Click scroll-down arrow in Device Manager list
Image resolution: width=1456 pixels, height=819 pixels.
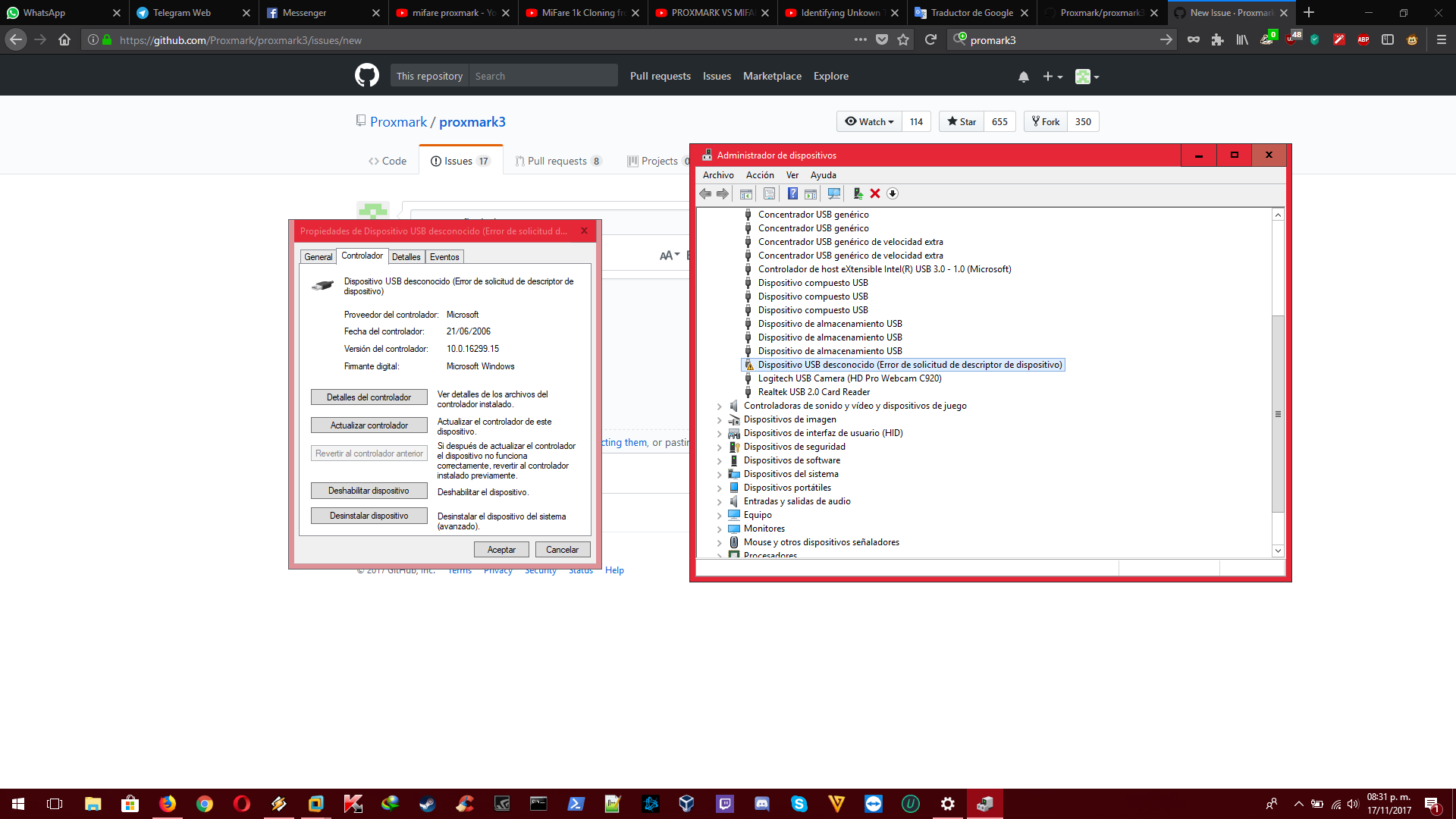click(1279, 551)
